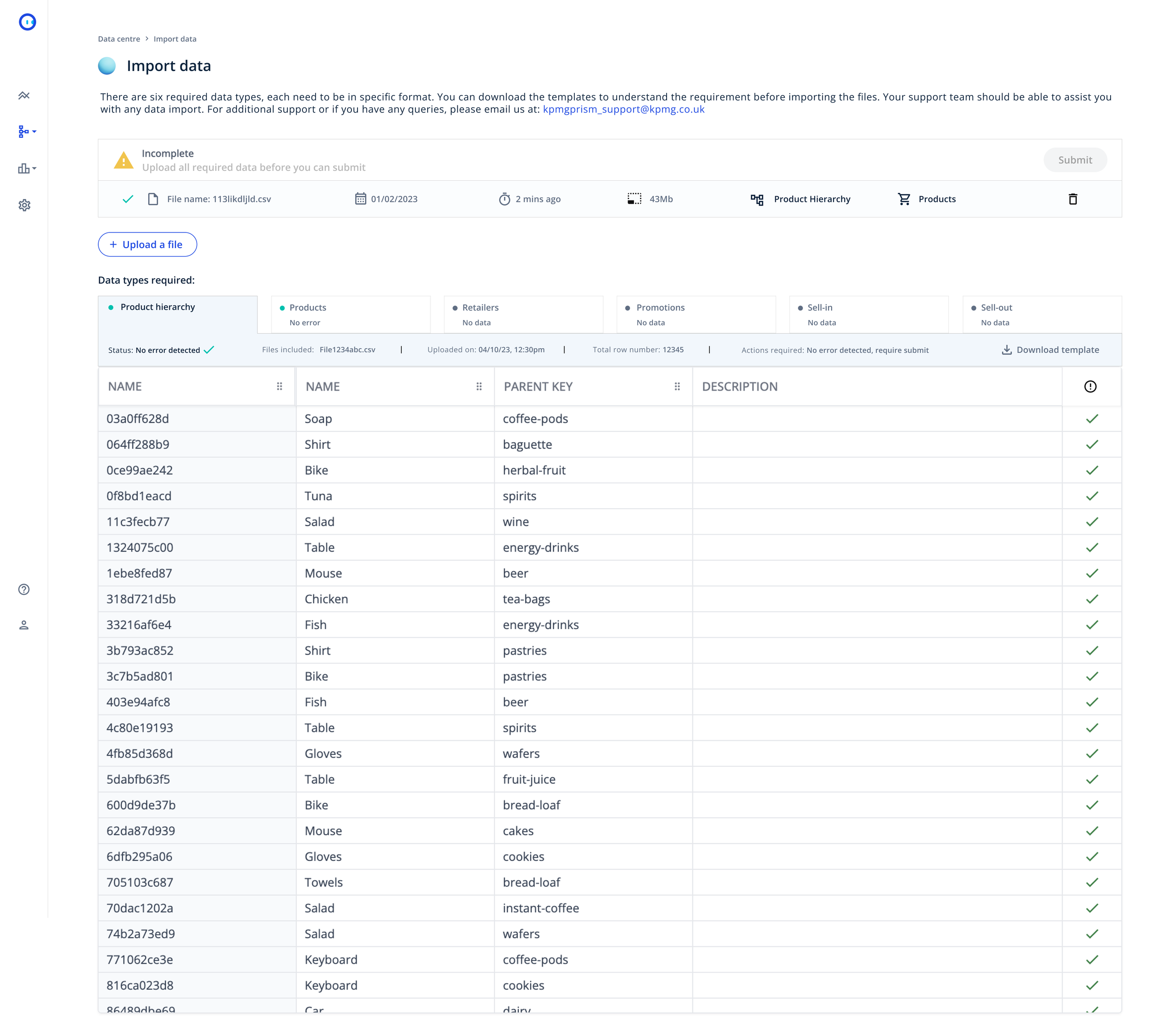The width and height of the screenshot is (1176, 1017).
Task: Click the trash icon to delete uploaded file
Action: coord(1072,199)
